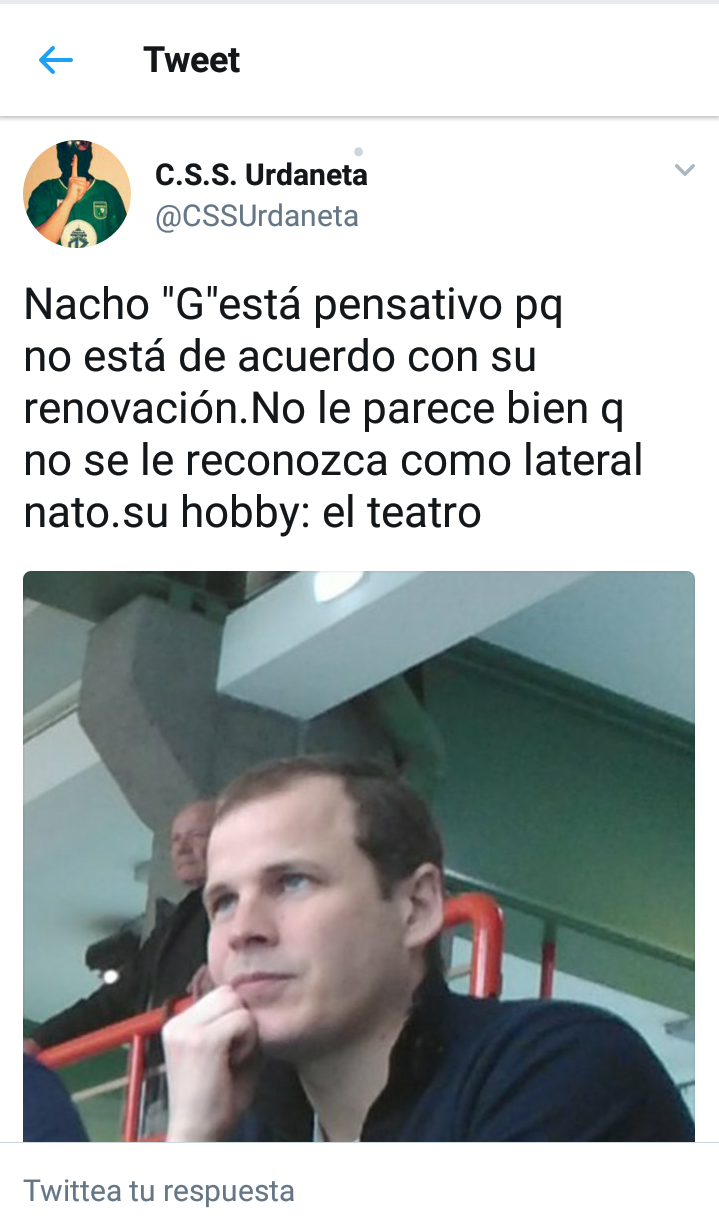Tap the Tweet header title
Viewport: 719px width, 1220px height.
192,60
